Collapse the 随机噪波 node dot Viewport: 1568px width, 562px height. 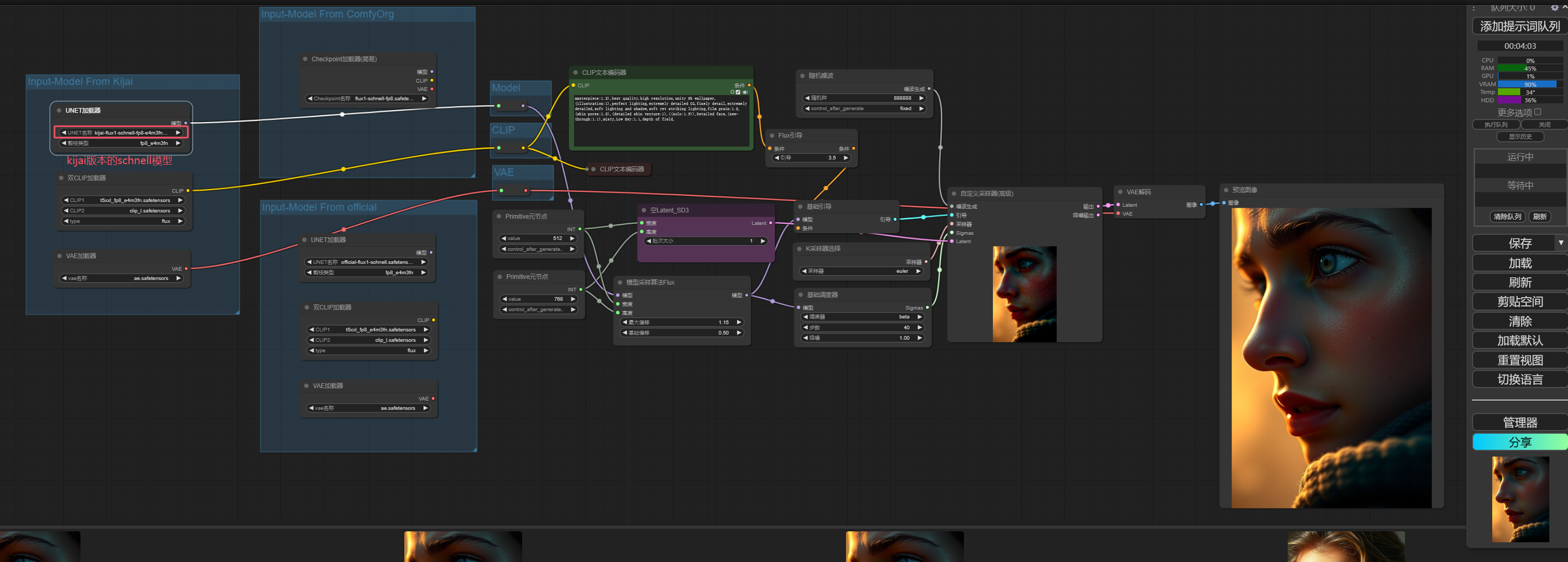click(x=802, y=76)
